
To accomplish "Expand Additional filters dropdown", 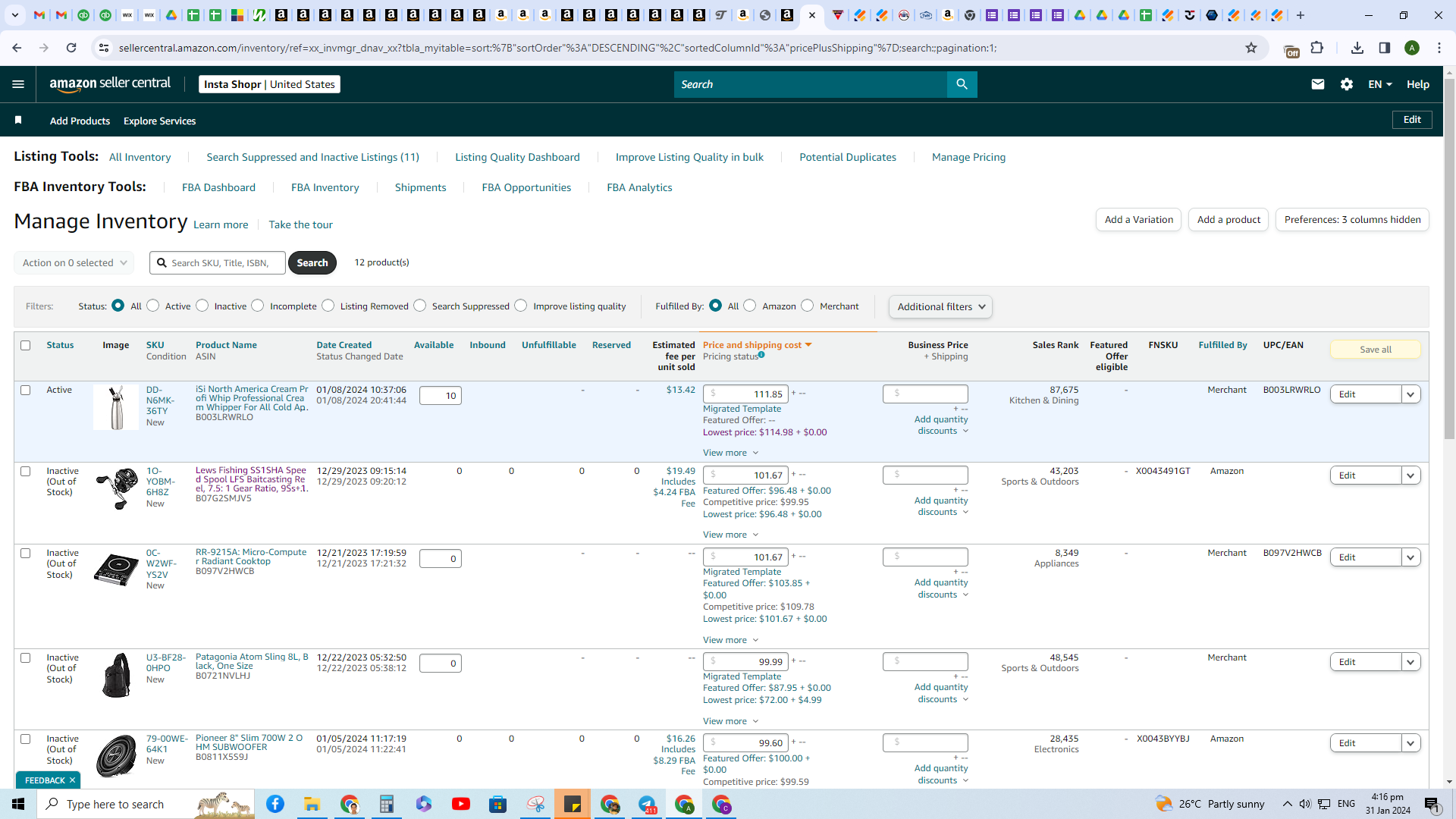I will point(940,306).
